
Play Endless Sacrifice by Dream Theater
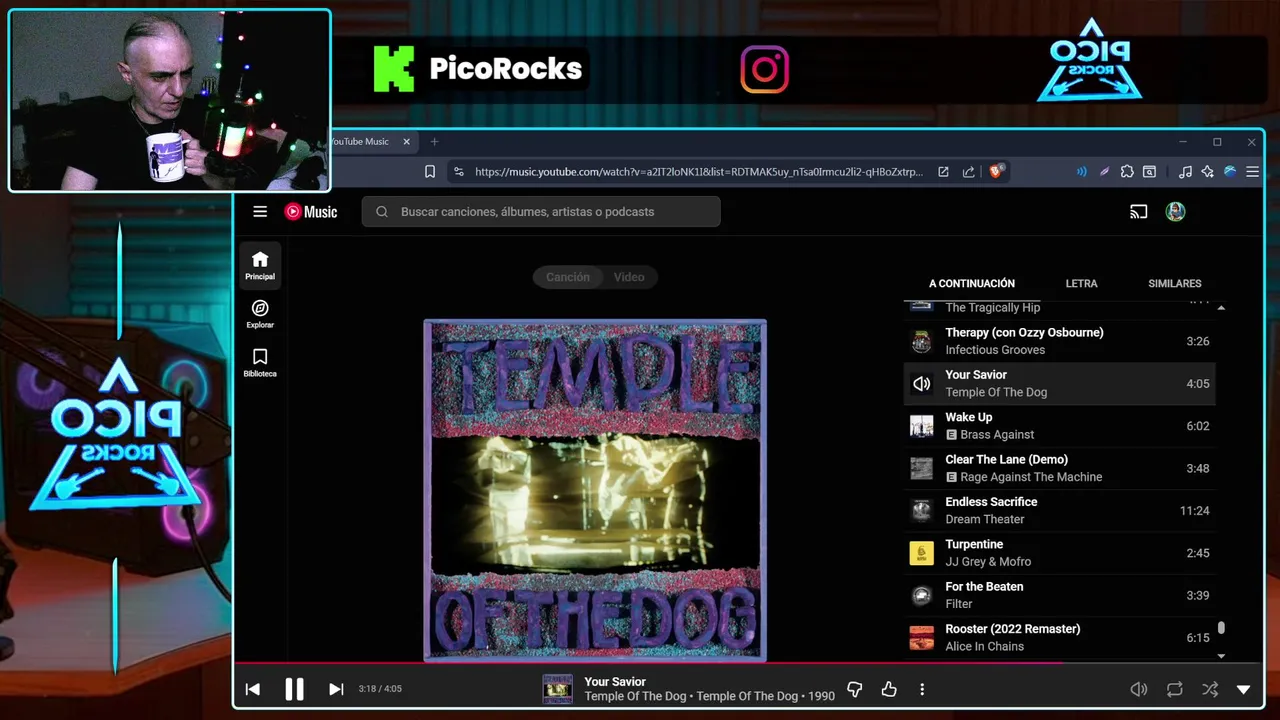[x=1060, y=511]
